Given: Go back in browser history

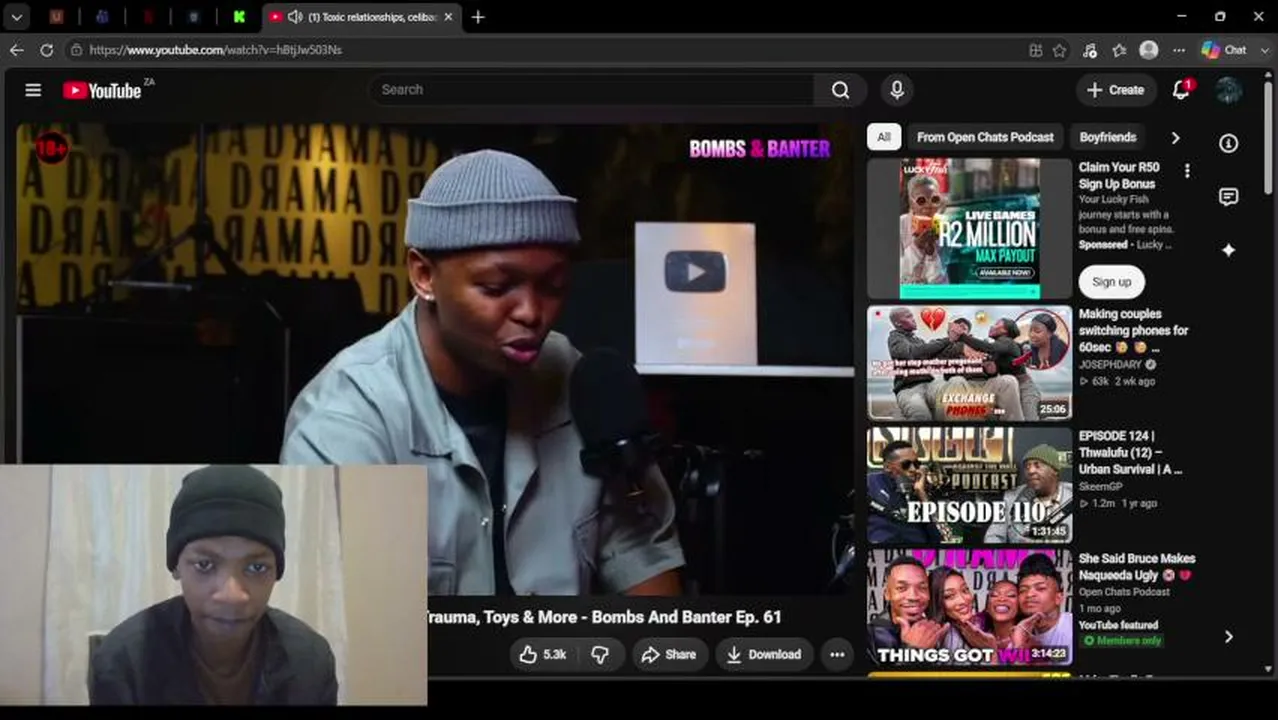Looking at the screenshot, I should [x=17, y=49].
